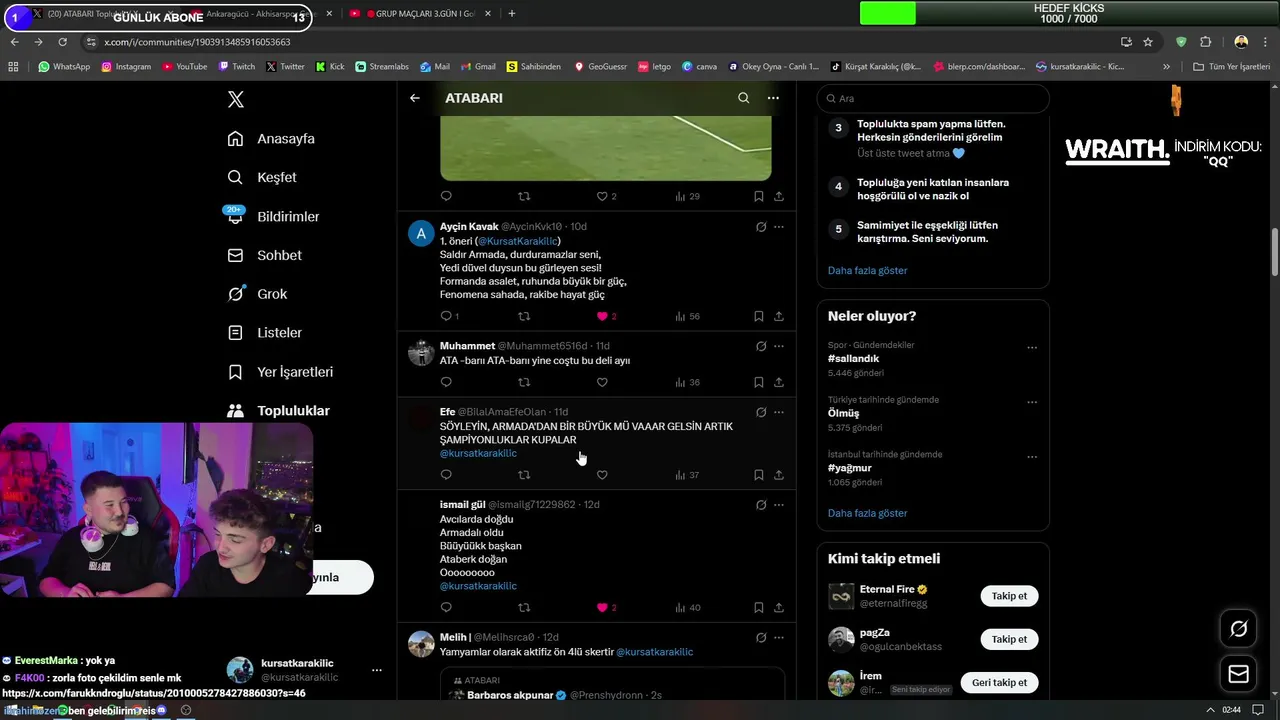
Task: Like Muhammet's post
Action: (602, 382)
